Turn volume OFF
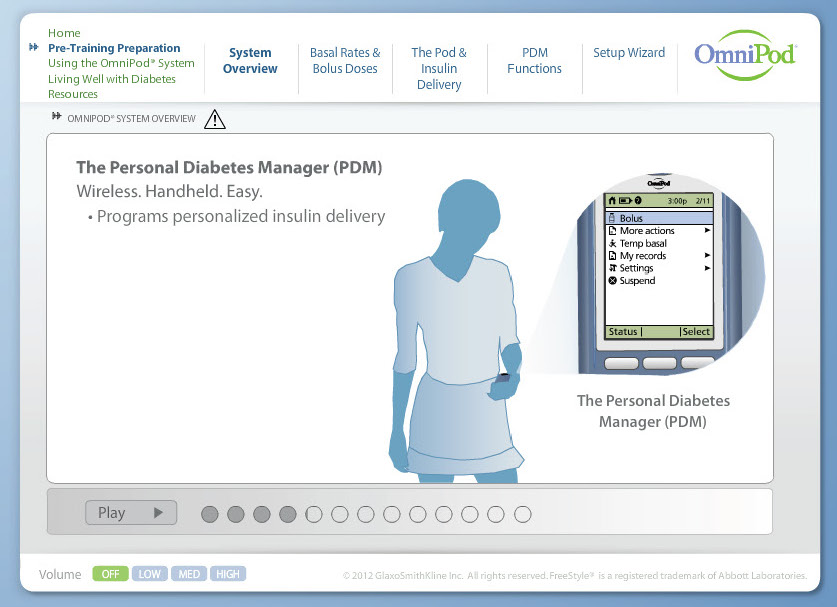Viewport: 837px width, 607px height. 110,574
